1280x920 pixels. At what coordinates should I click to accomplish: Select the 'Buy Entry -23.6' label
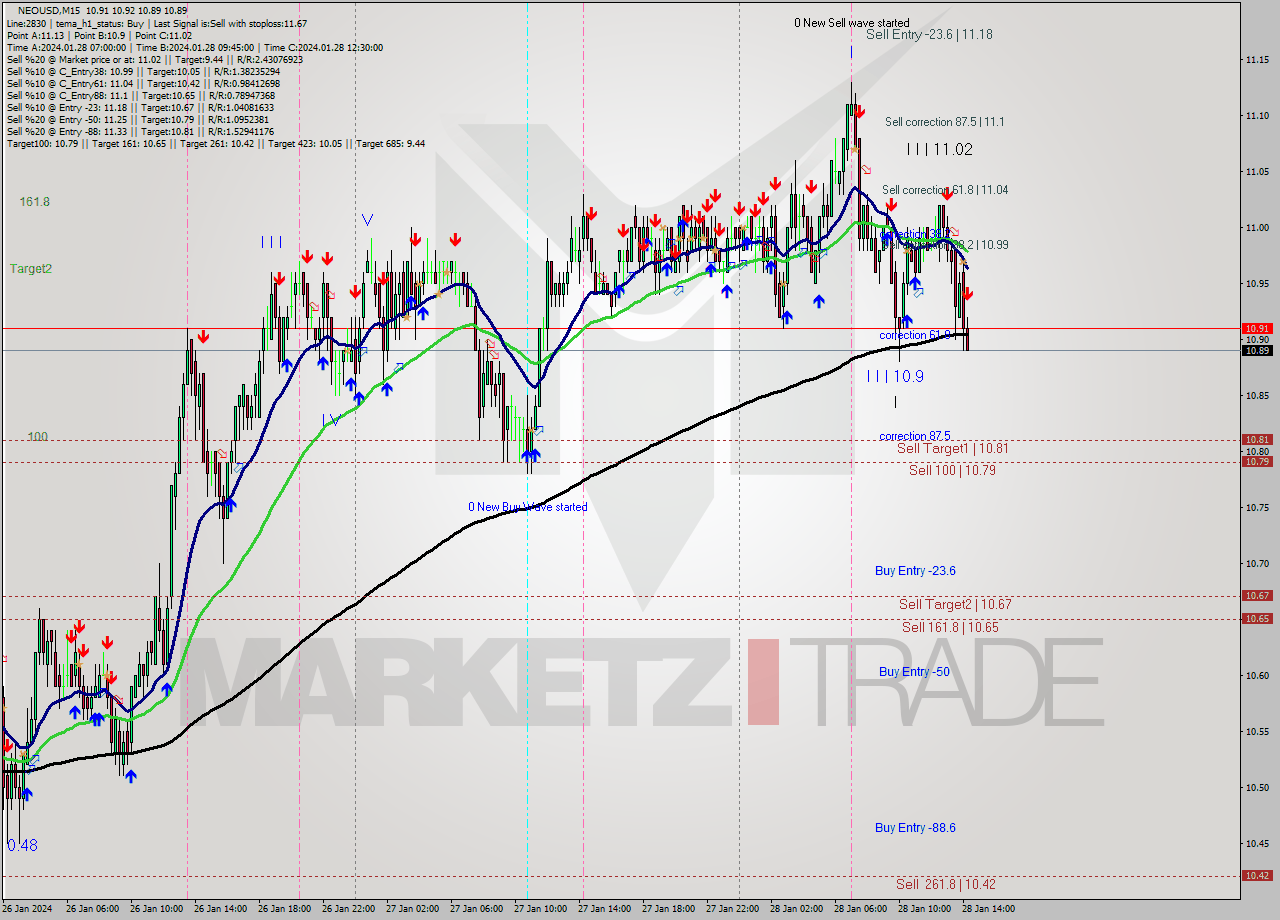(x=915, y=571)
